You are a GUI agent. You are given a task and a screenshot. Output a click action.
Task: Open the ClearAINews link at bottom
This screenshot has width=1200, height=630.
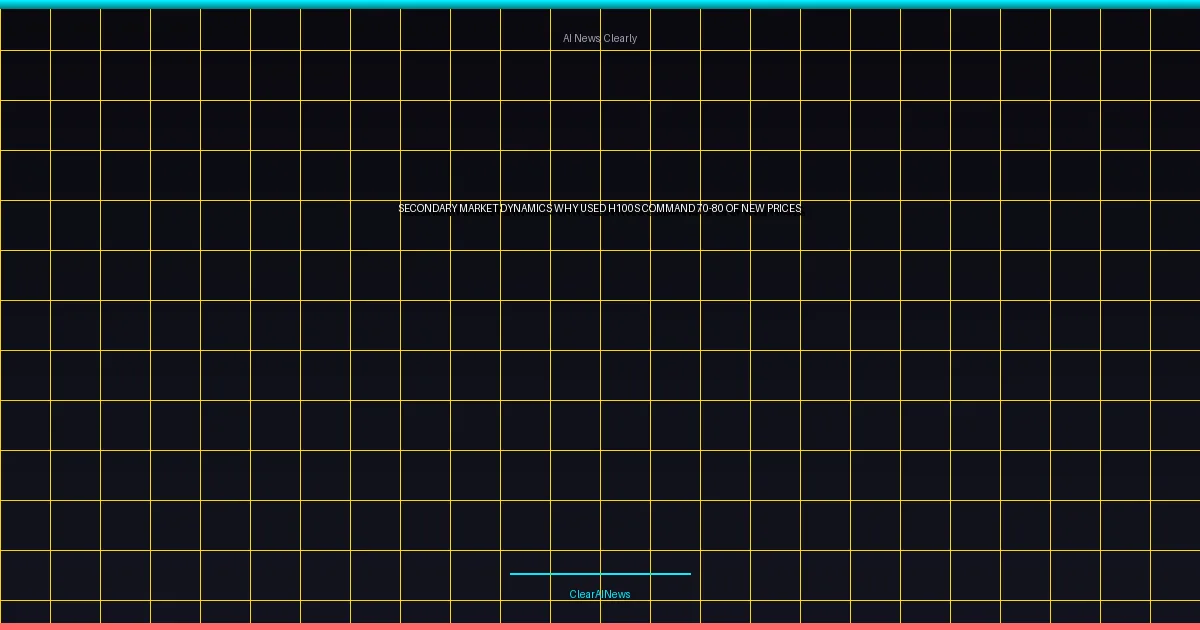tap(600, 594)
